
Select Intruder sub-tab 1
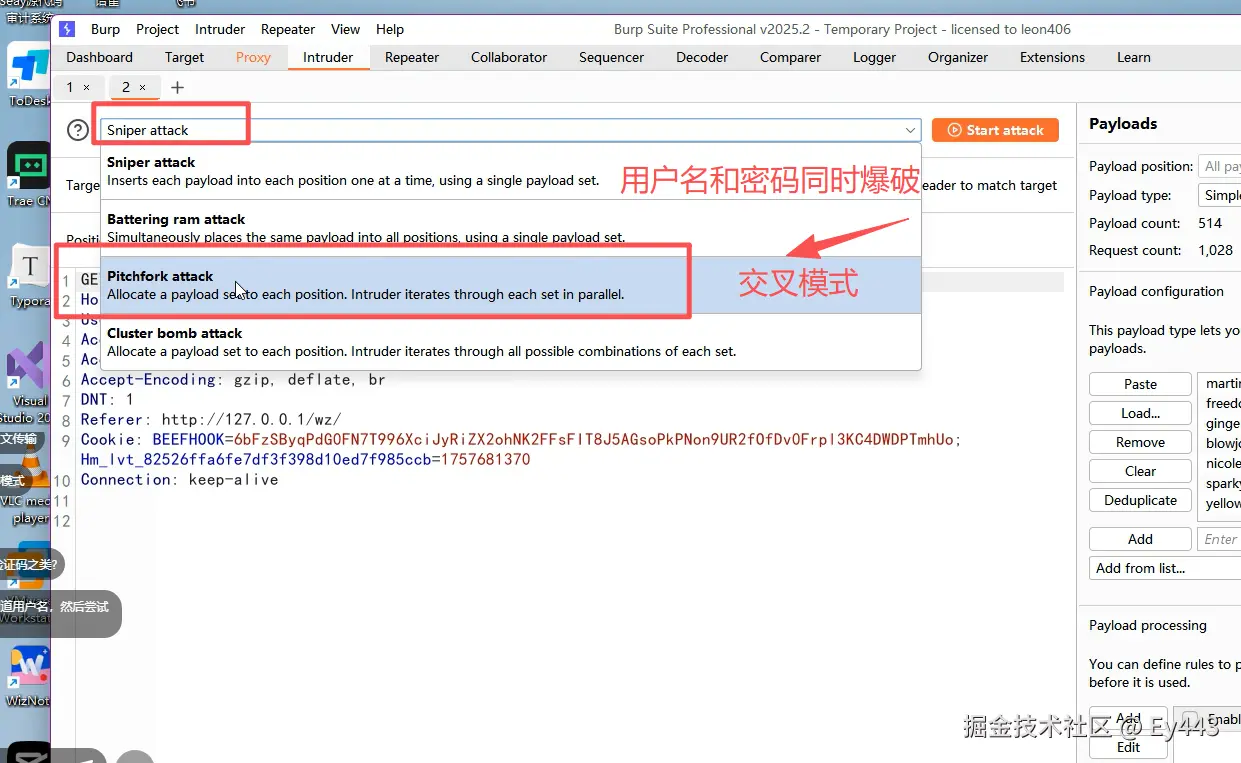pos(70,88)
